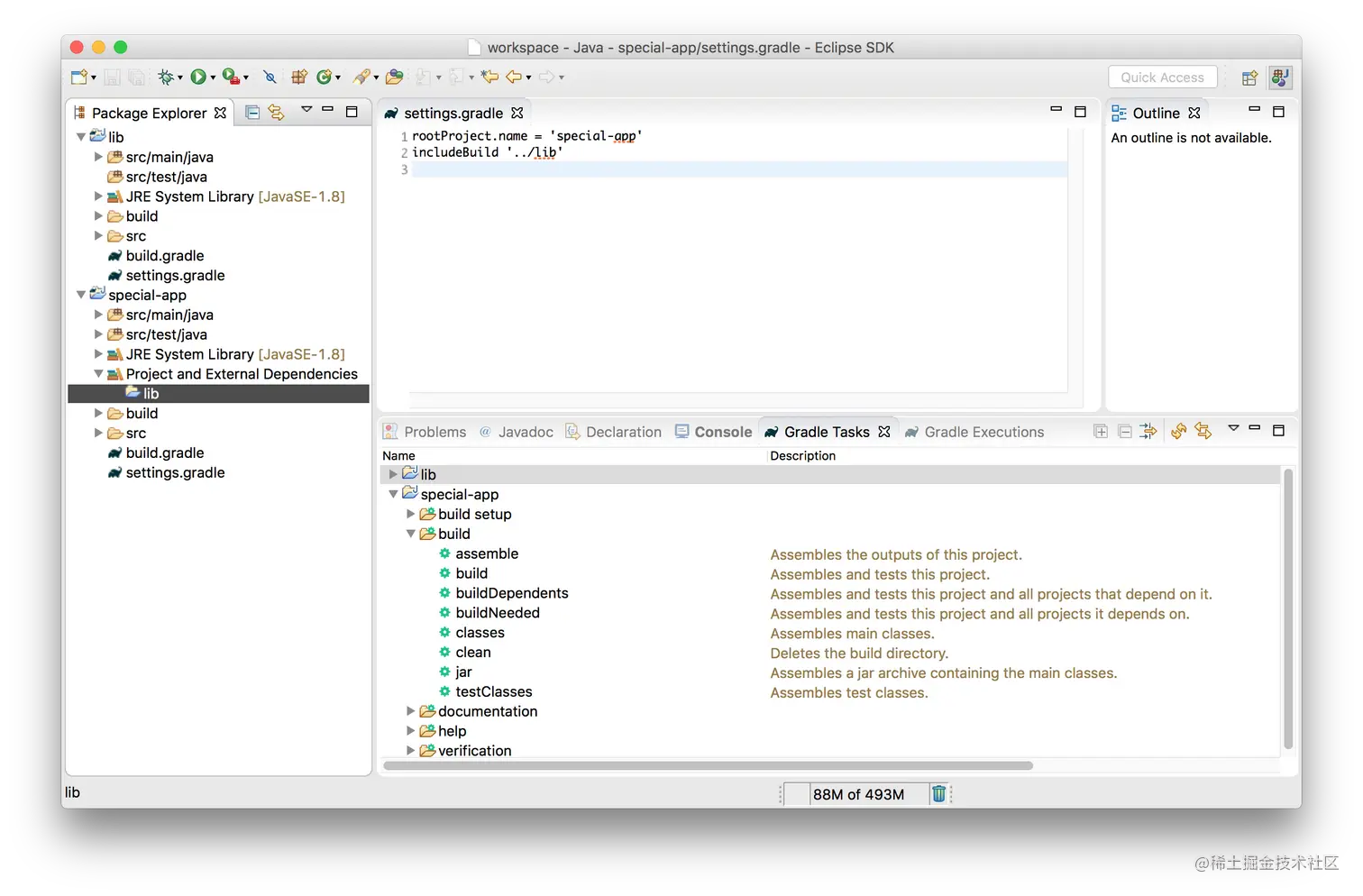Close the Outline view tab

tap(1194, 113)
